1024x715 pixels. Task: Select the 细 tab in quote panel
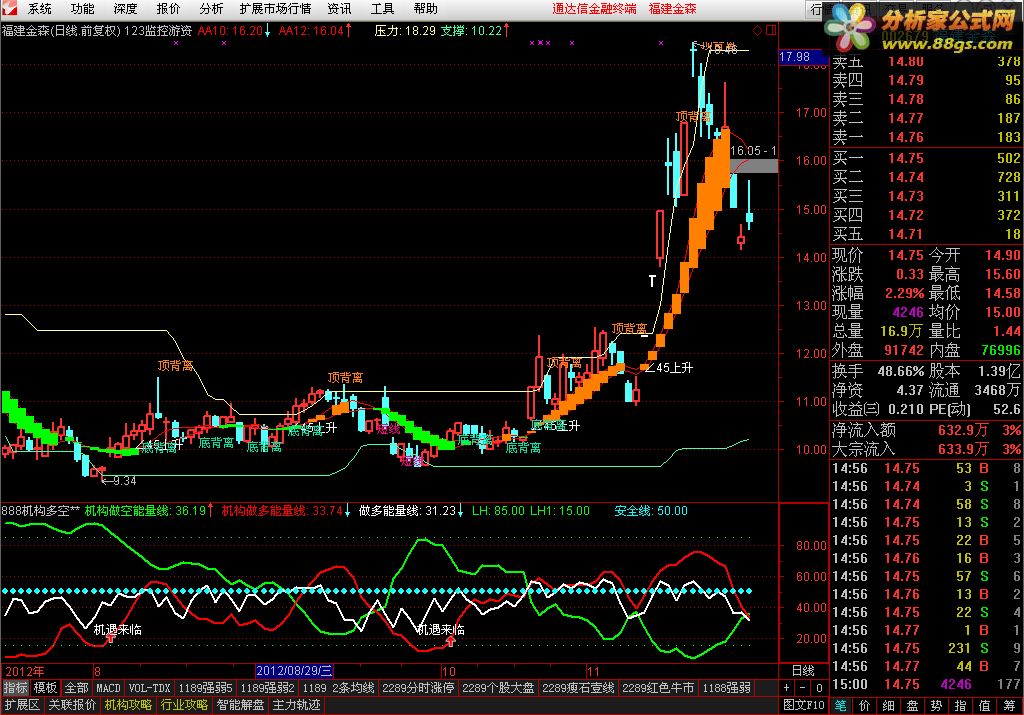888,705
